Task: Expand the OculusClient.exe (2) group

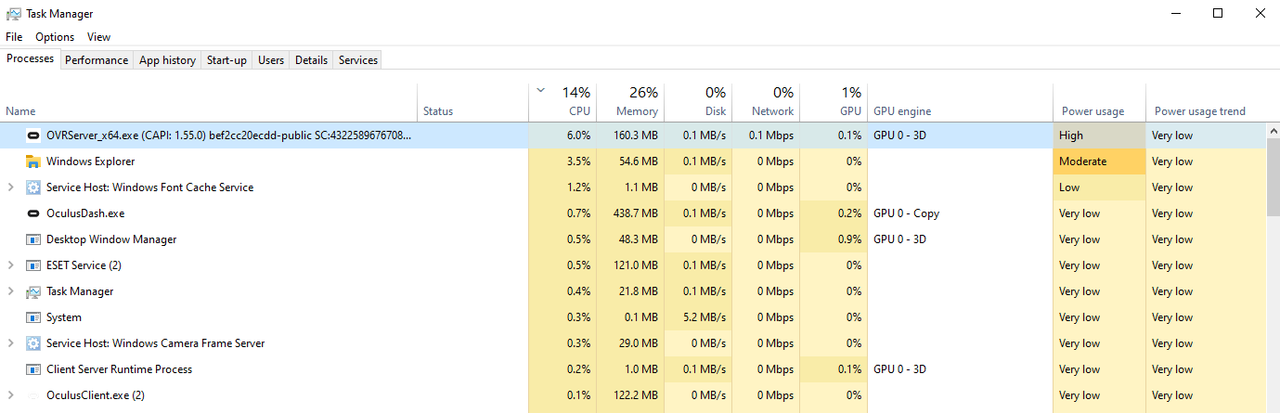Action: tap(11, 395)
